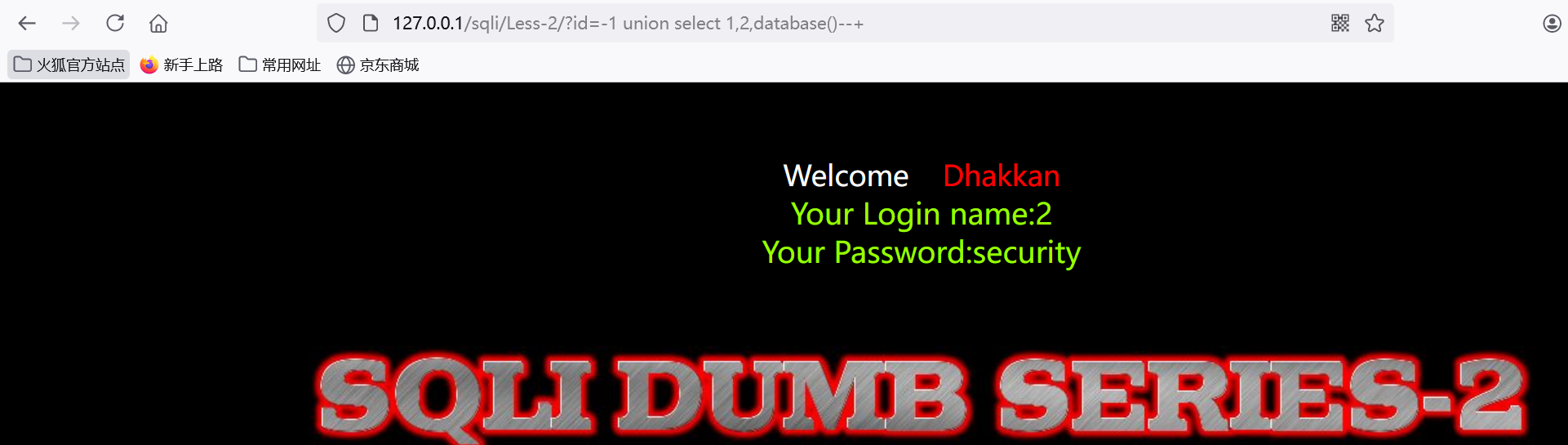This screenshot has height=445, width=1568.
Task: Select the Your Login name:2 line
Action: pyautogui.click(x=922, y=214)
